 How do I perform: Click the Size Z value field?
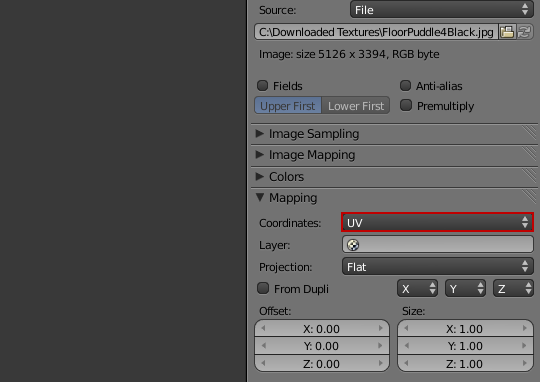click(x=465, y=363)
